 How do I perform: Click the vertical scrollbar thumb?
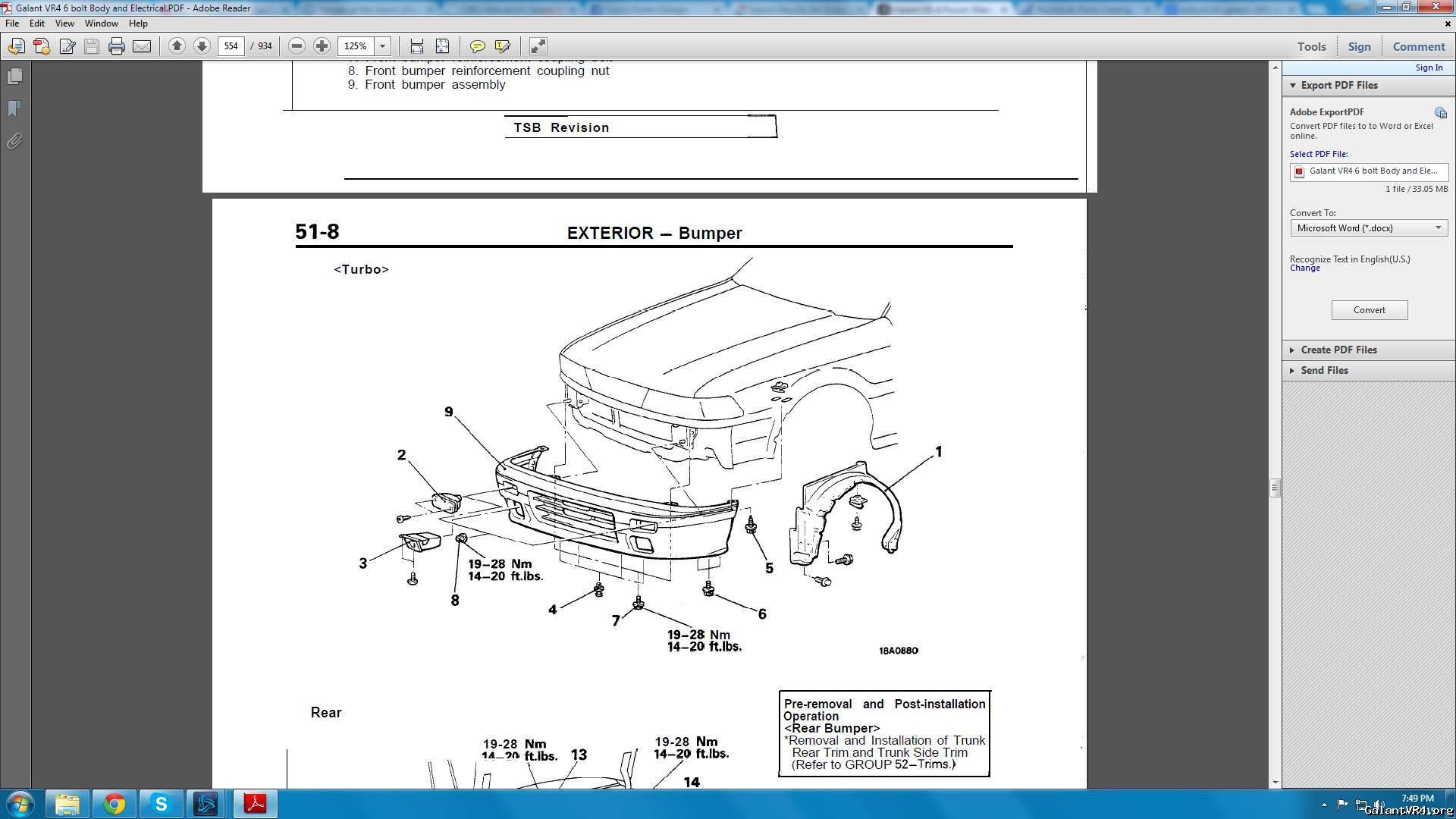[1275, 488]
